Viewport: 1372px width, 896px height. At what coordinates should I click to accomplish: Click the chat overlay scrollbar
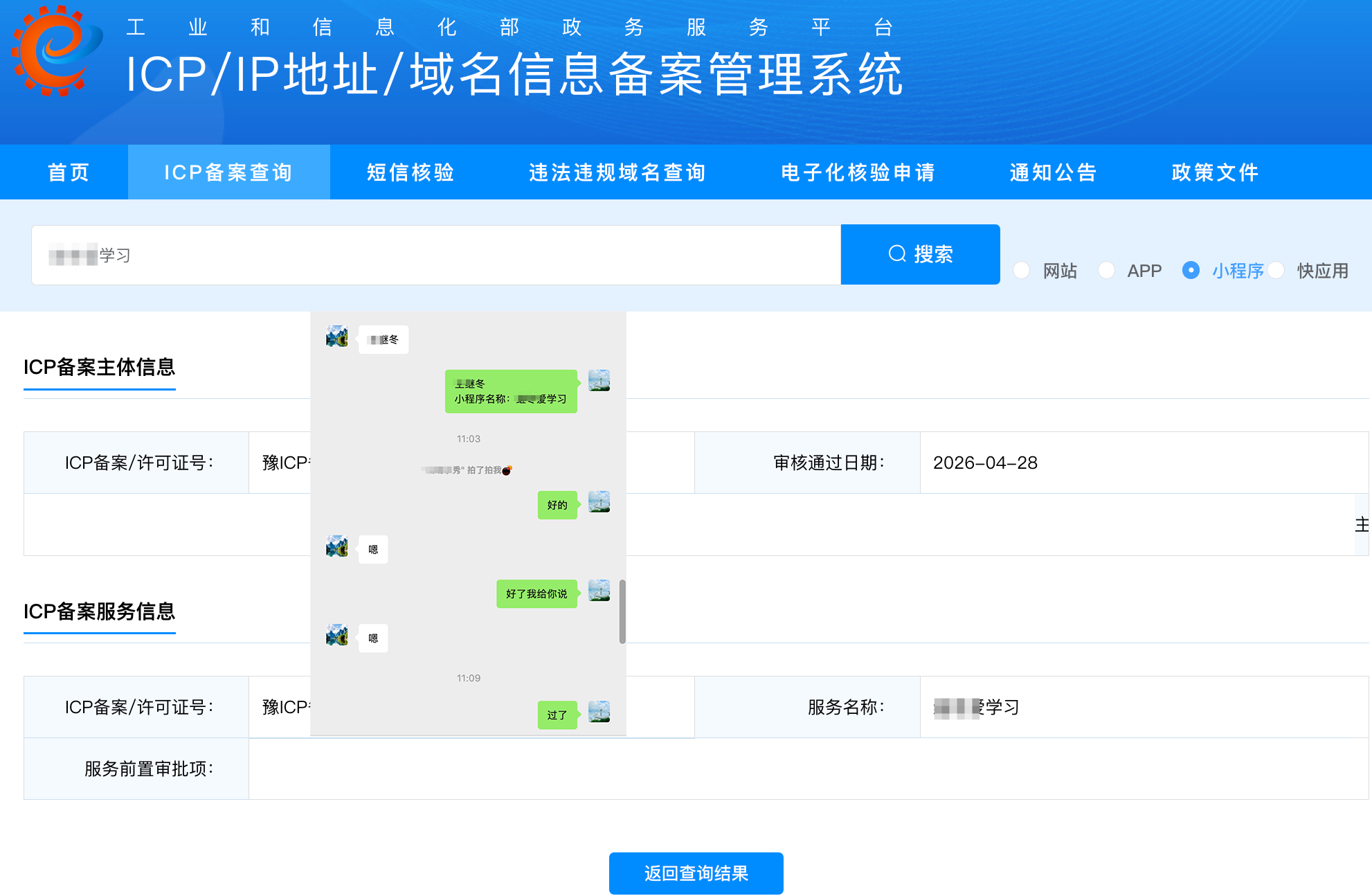(x=622, y=612)
